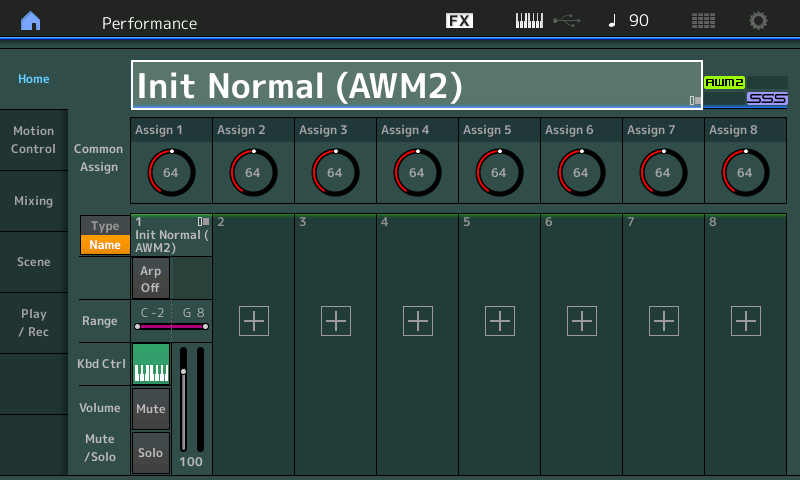Open the Scene tab
Screen dimensions: 800x480
tap(33, 262)
